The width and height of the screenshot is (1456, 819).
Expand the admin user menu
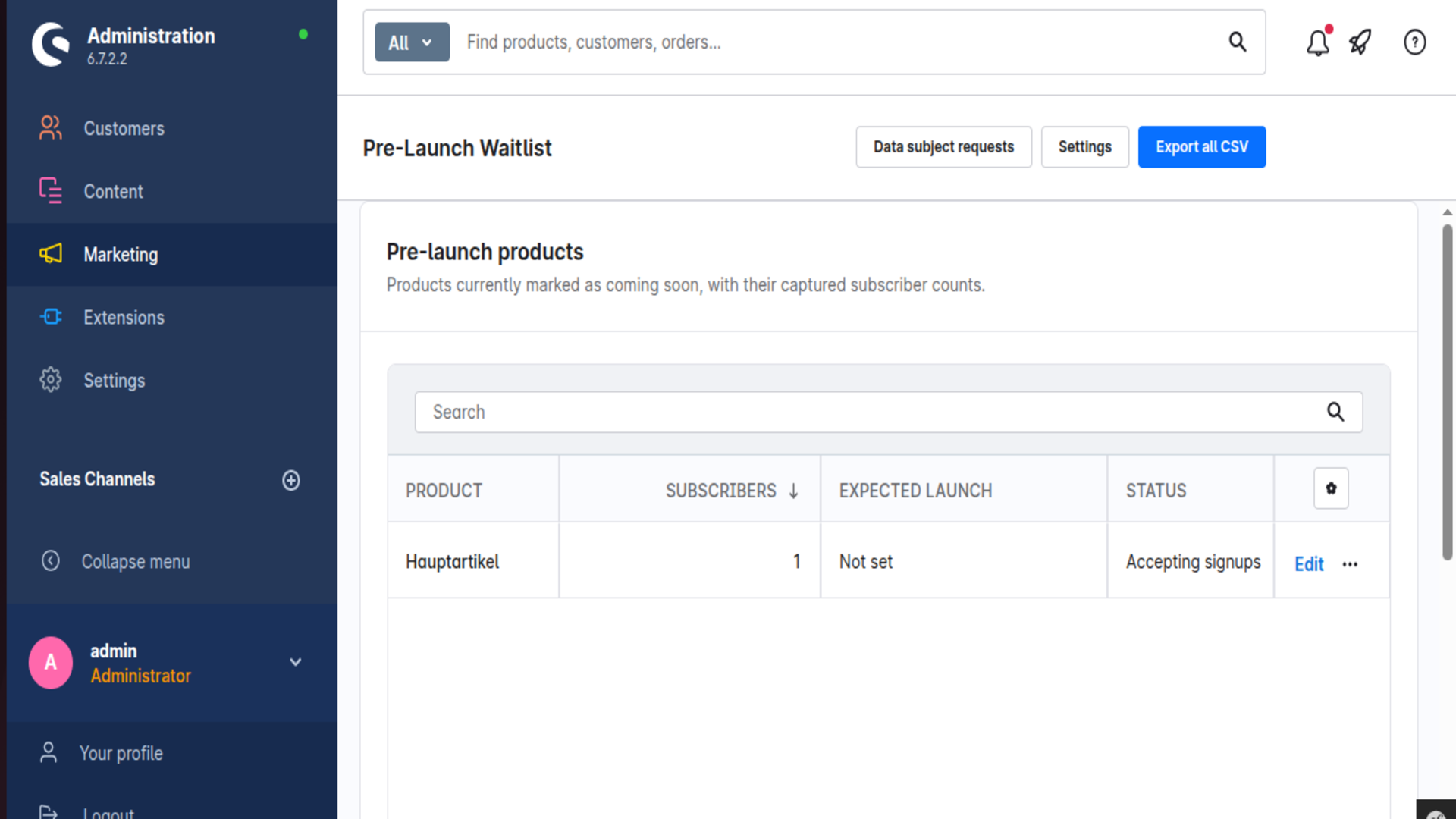pos(296,662)
